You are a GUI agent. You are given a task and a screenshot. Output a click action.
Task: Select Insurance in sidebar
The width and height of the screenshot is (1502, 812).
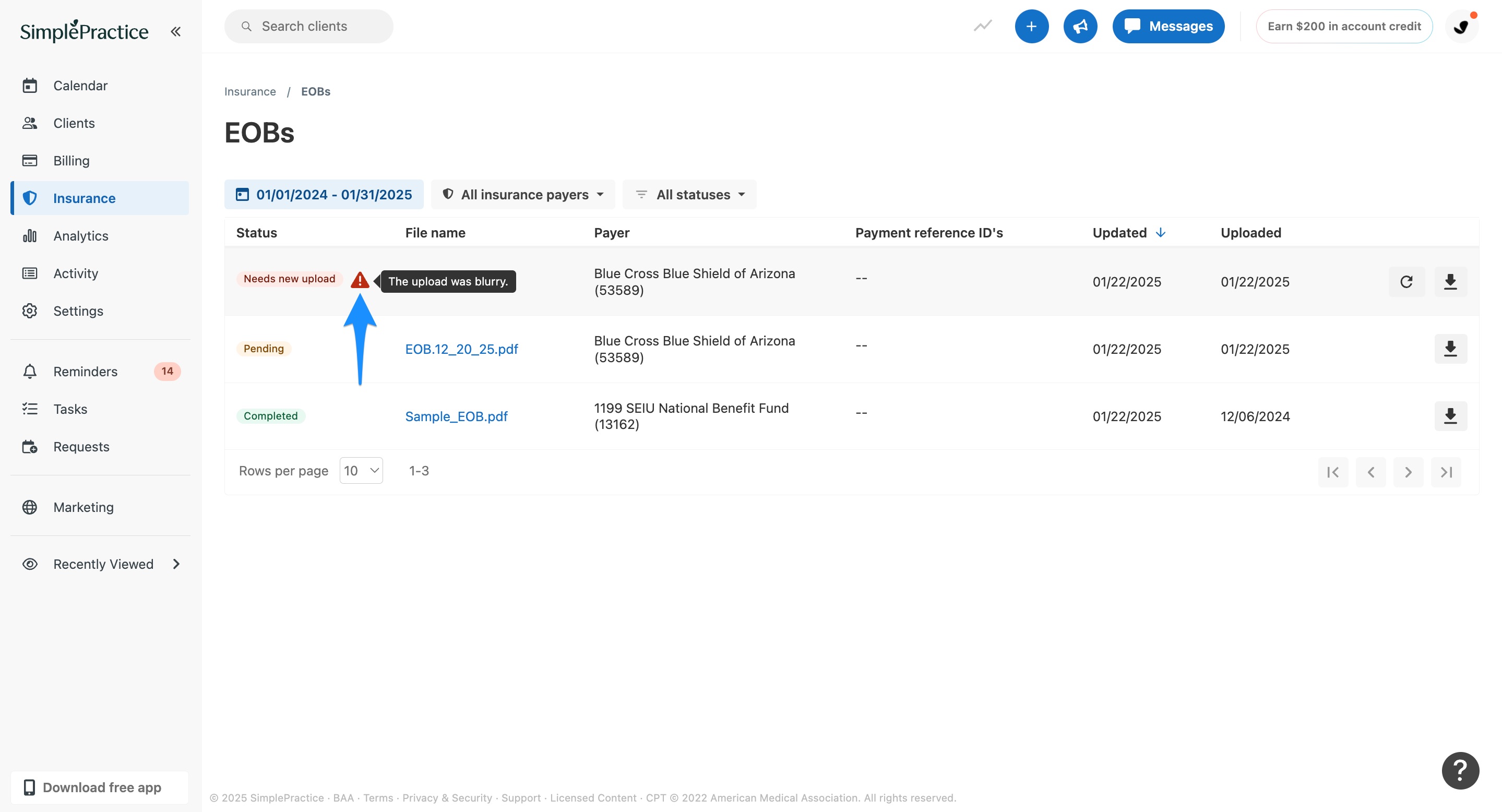[x=100, y=198]
